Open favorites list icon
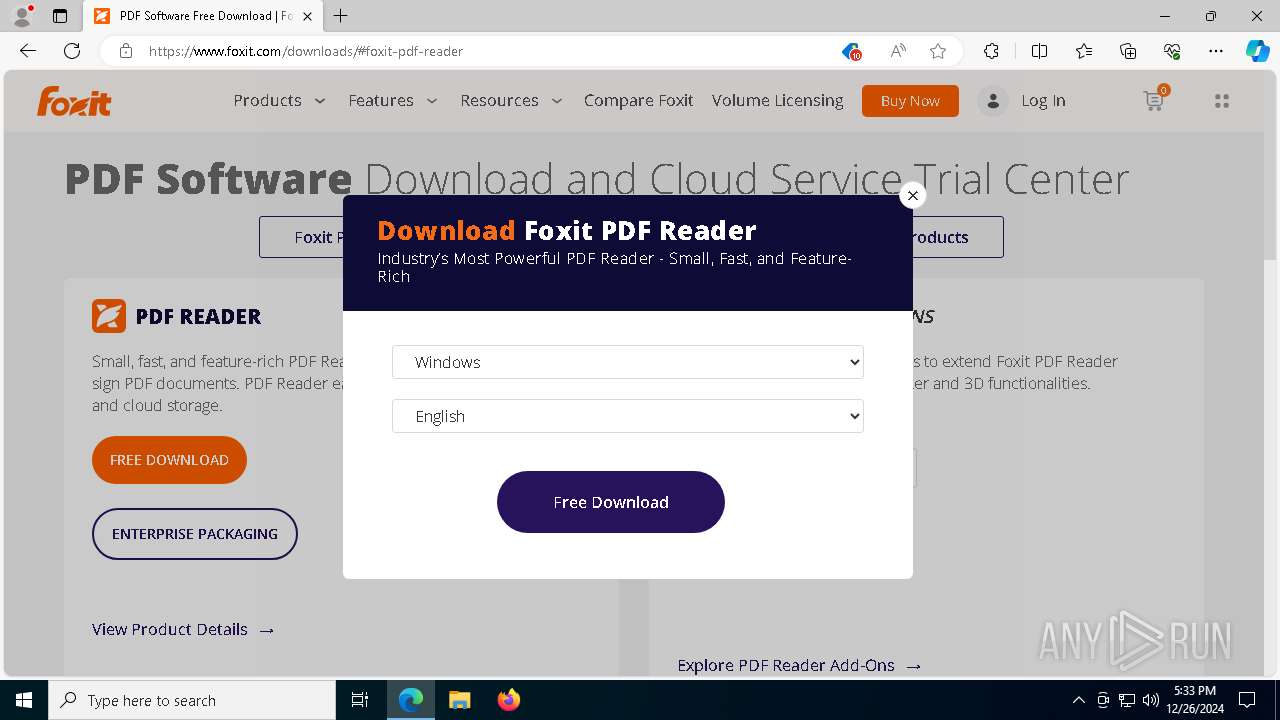The height and width of the screenshot is (720, 1280). [x=1084, y=51]
